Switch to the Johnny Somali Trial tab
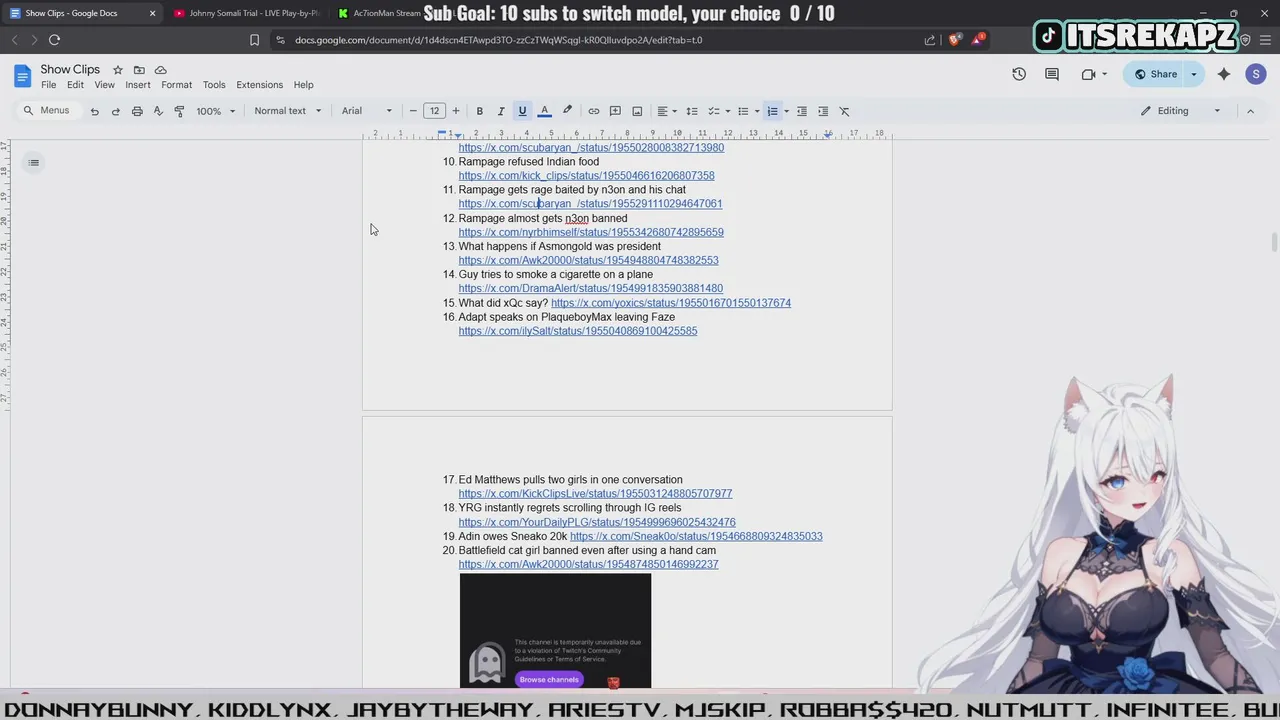The image size is (1280, 720). (245, 13)
